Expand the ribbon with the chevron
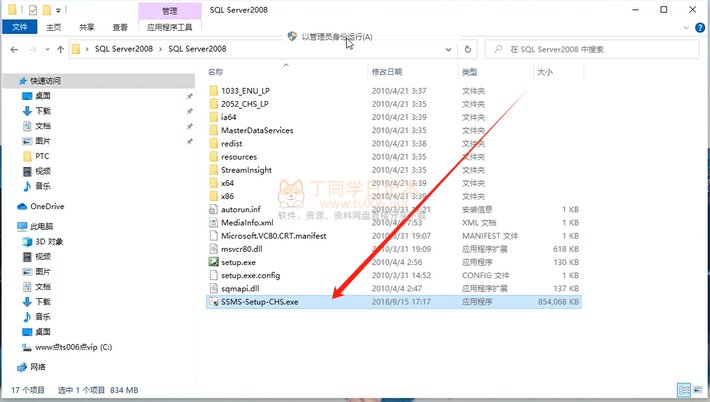The height and width of the screenshot is (402, 710). (686, 28)
